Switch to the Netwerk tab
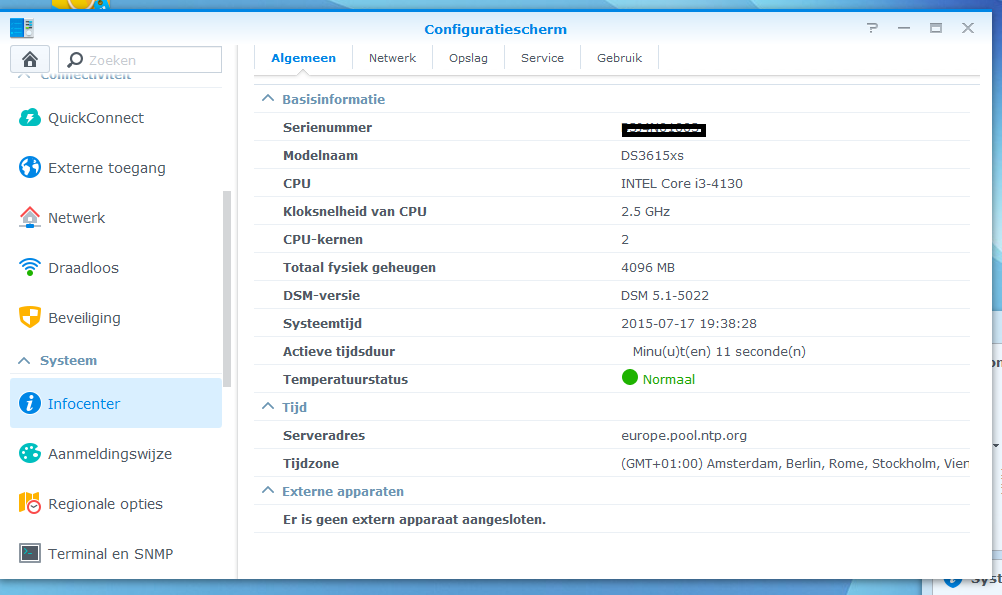 click(x=392, y=58)
